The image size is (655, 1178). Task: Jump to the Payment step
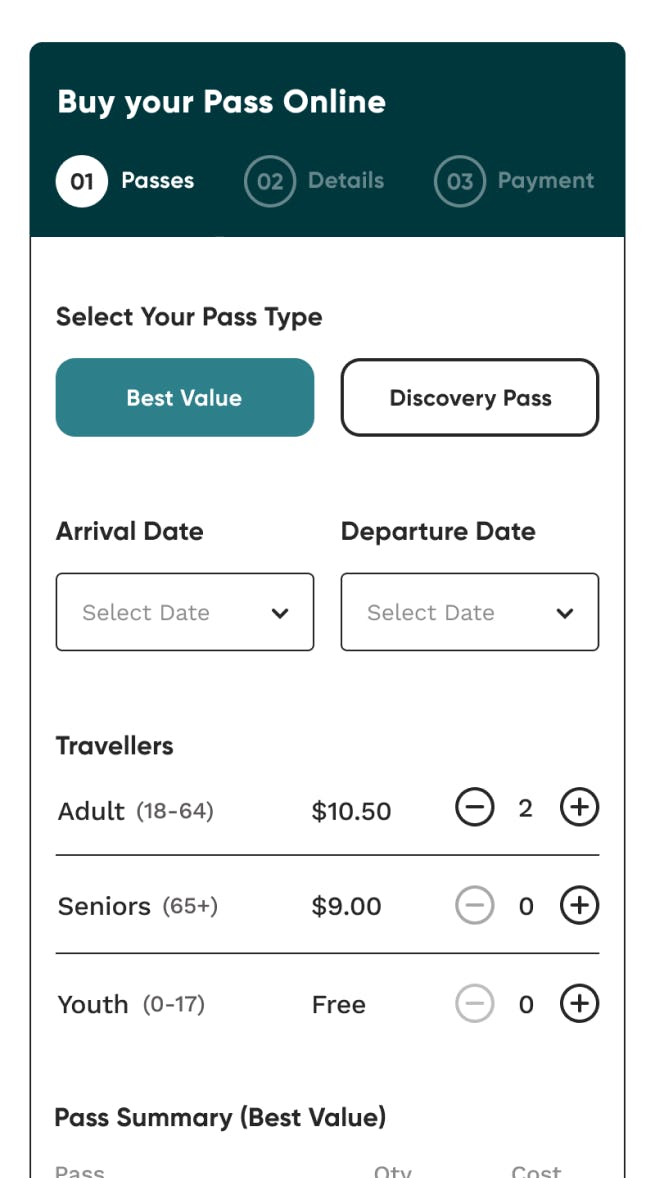click(546, 181)
